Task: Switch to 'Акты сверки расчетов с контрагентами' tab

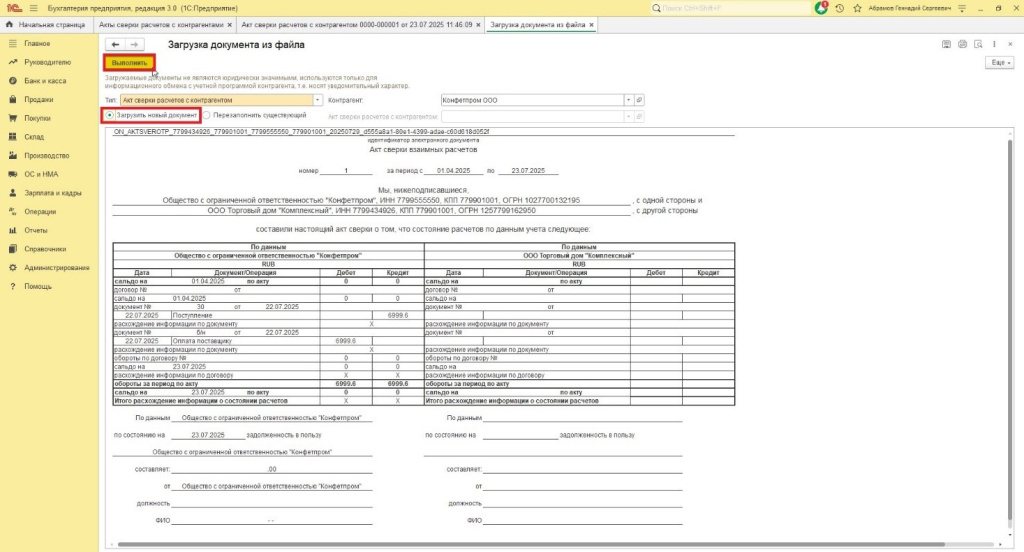Action: click(x=165, y=23)
